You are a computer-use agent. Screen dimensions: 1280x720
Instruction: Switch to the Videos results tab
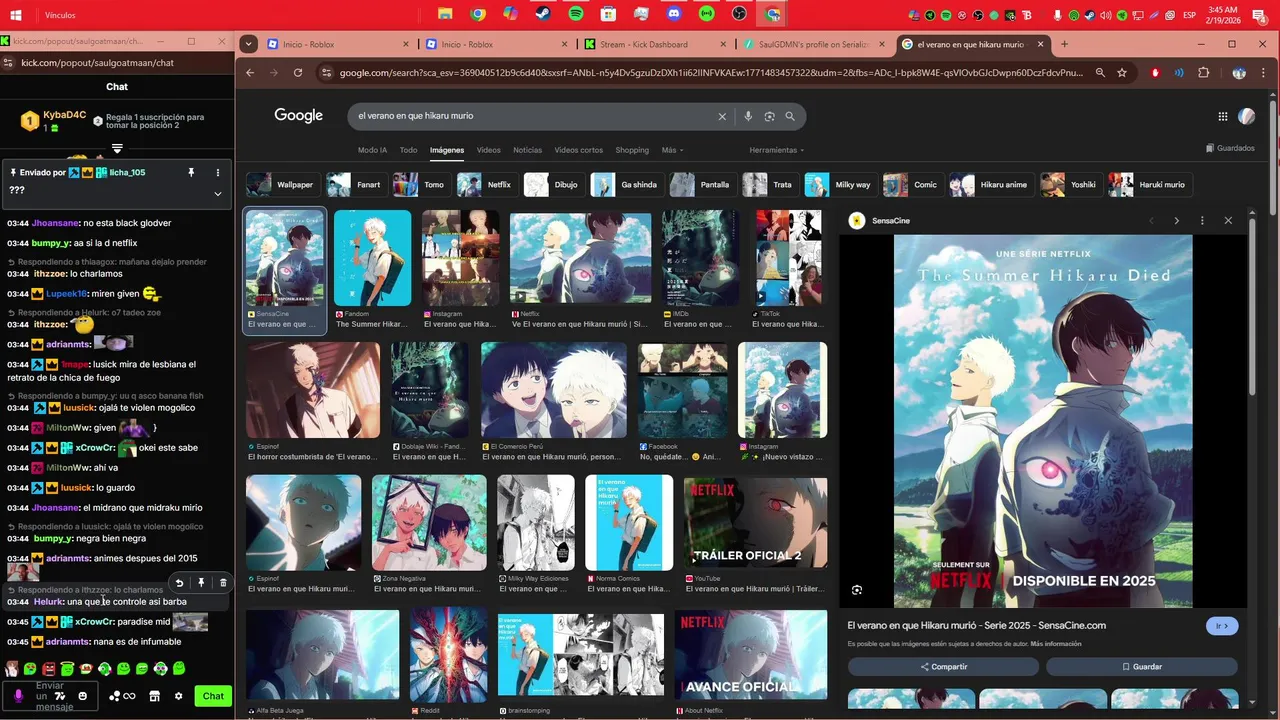click(488, 150)
